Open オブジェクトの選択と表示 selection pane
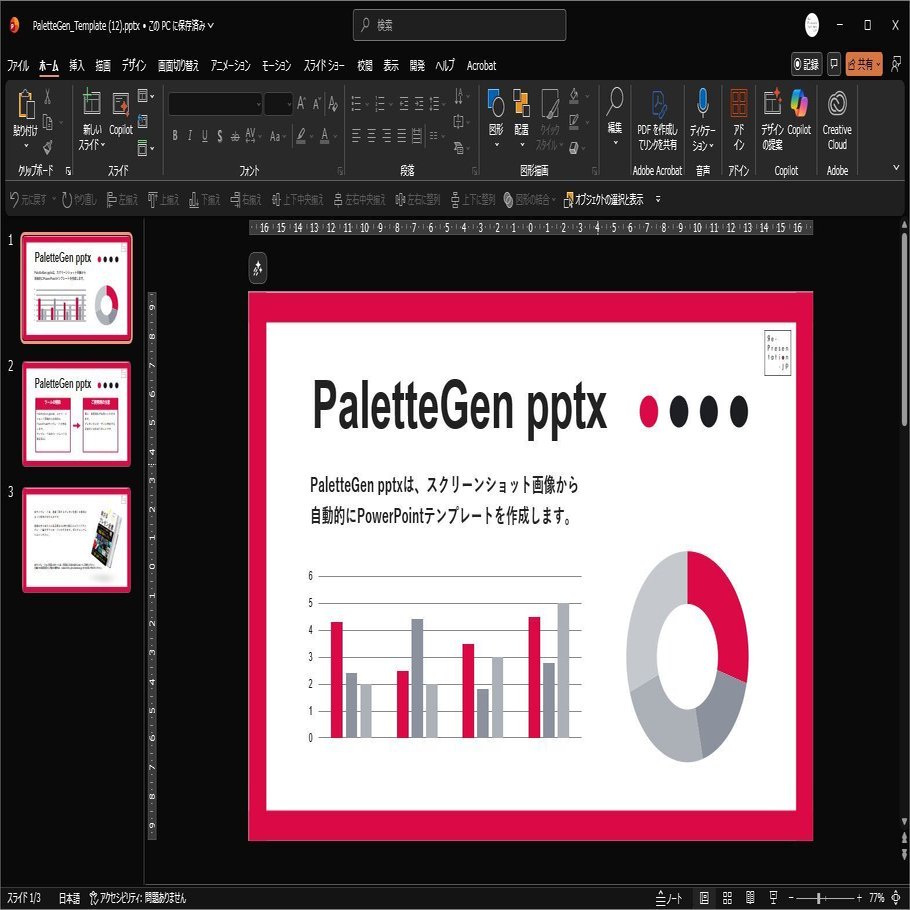910x910 pixels. [x=604, y=200]
